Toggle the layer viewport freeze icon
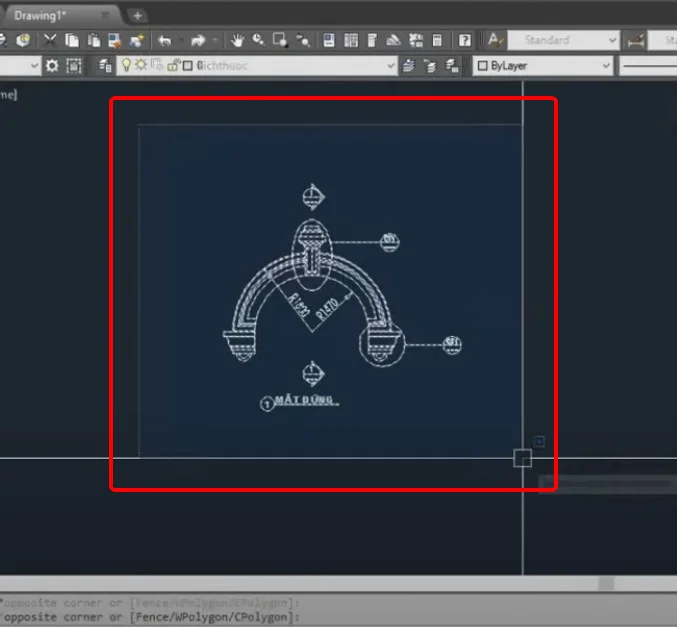Viewport: 677px width, 627px height. pos(157,65)
